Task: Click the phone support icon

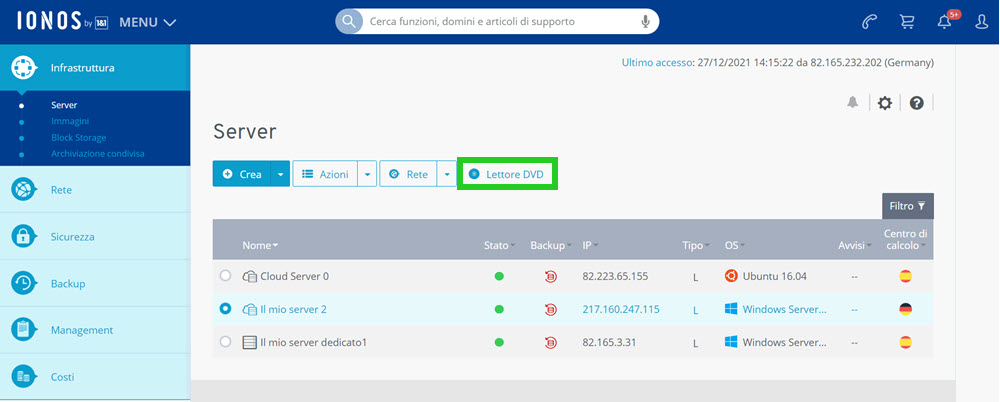Action: pyautogui.click(x=869, y=22)
